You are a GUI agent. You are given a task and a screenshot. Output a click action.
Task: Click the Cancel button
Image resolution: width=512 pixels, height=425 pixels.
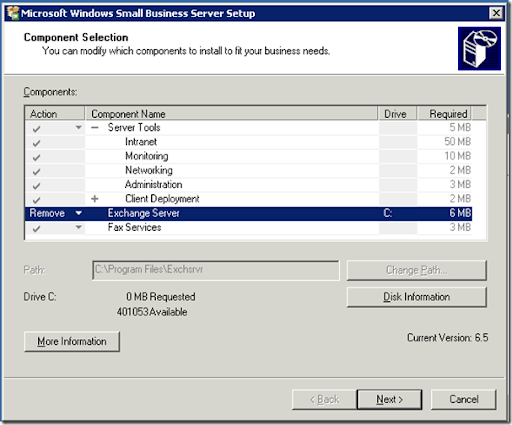point(464,399)
